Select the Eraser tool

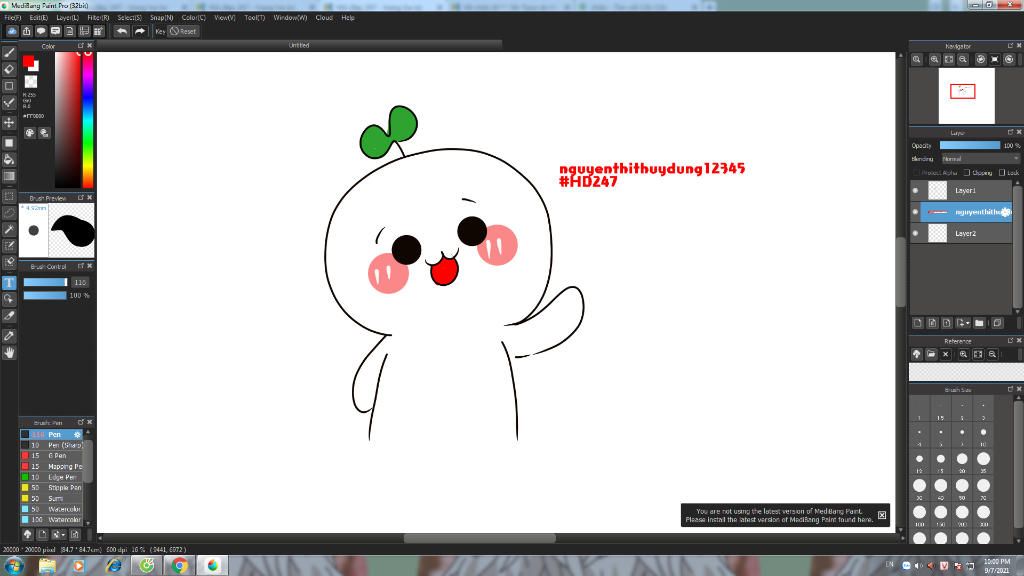pyautogui.click(x=9, y=69)
